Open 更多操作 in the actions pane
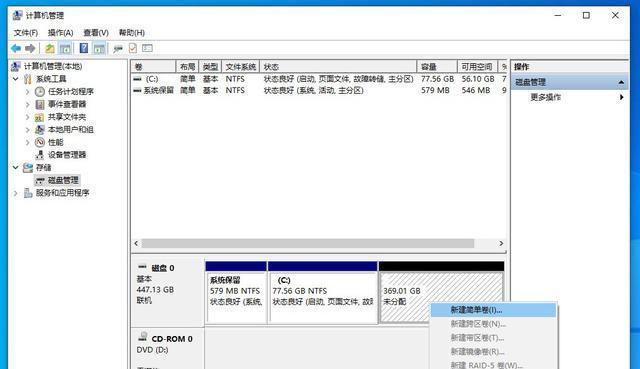Screen dimensions: 640x369 tap(545, 97)
